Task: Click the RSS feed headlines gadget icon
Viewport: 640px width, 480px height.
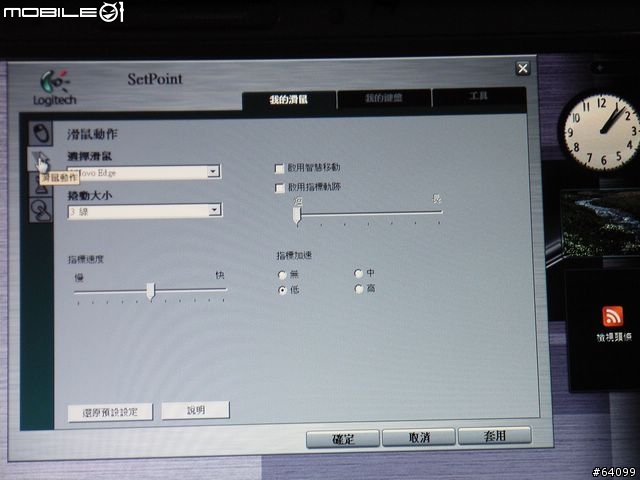Action: click(613, 317)
